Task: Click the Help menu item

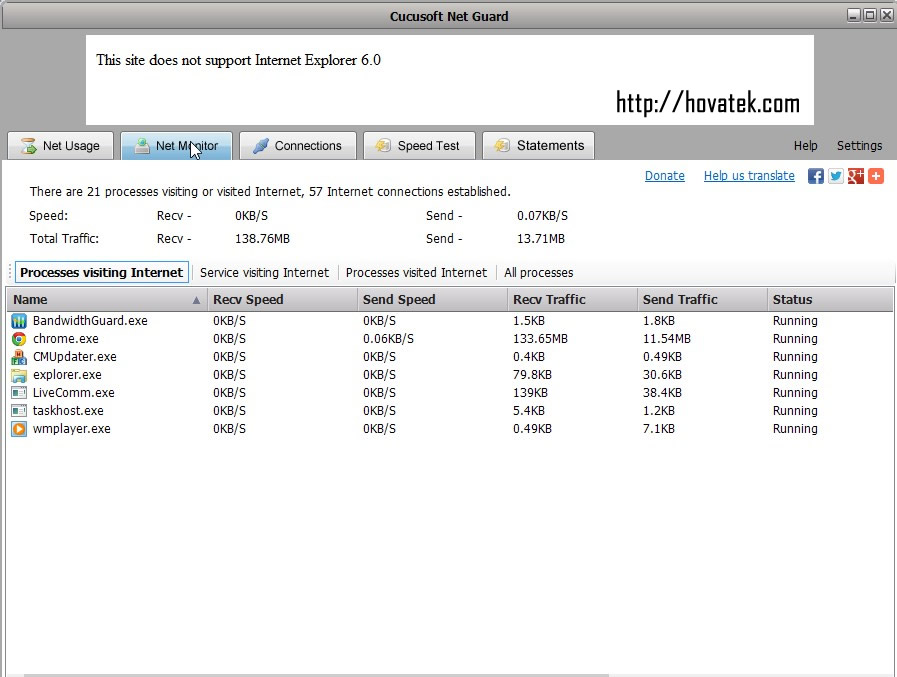Action: [x=805, y=145]
